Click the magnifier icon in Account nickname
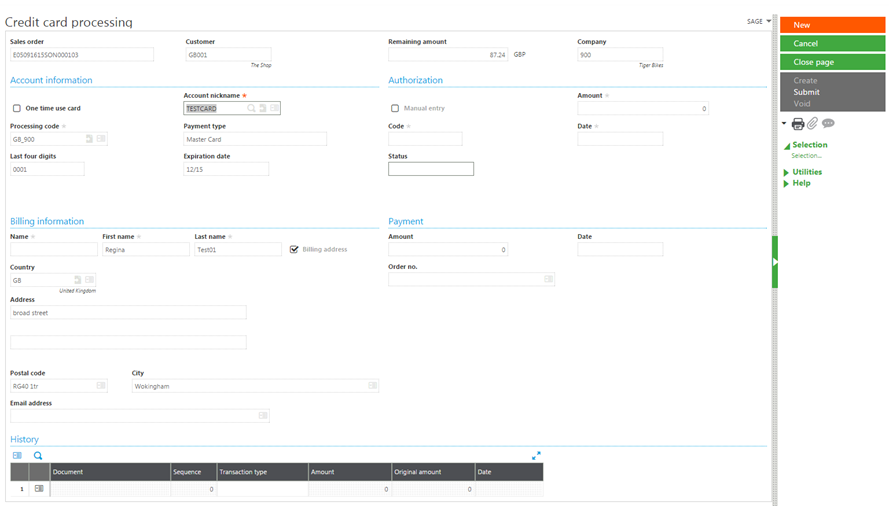This screenshot has height=506, width=889. [252, 108]
